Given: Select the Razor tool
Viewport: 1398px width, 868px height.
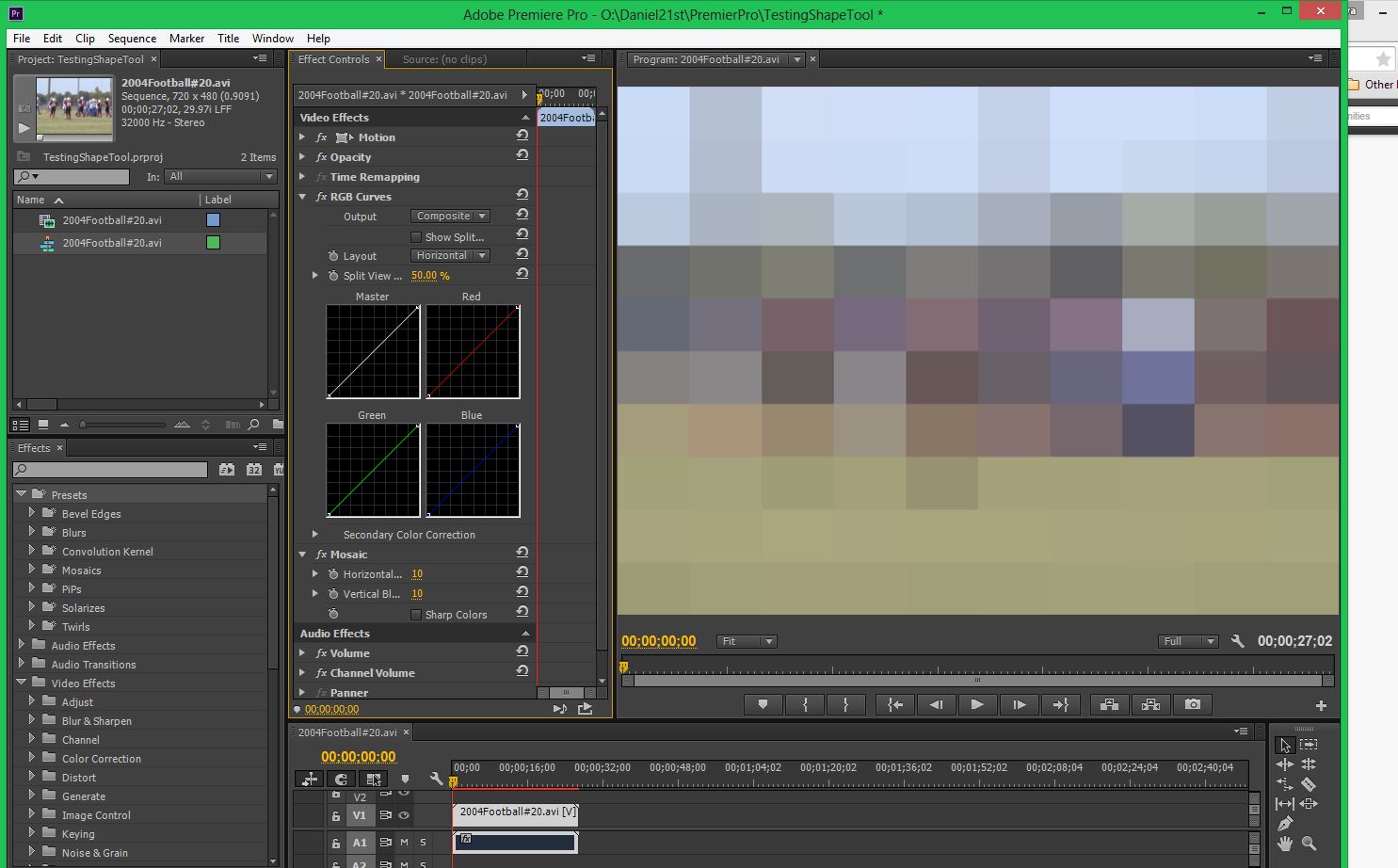Looking at the screenshot, I should point(1309,783).
